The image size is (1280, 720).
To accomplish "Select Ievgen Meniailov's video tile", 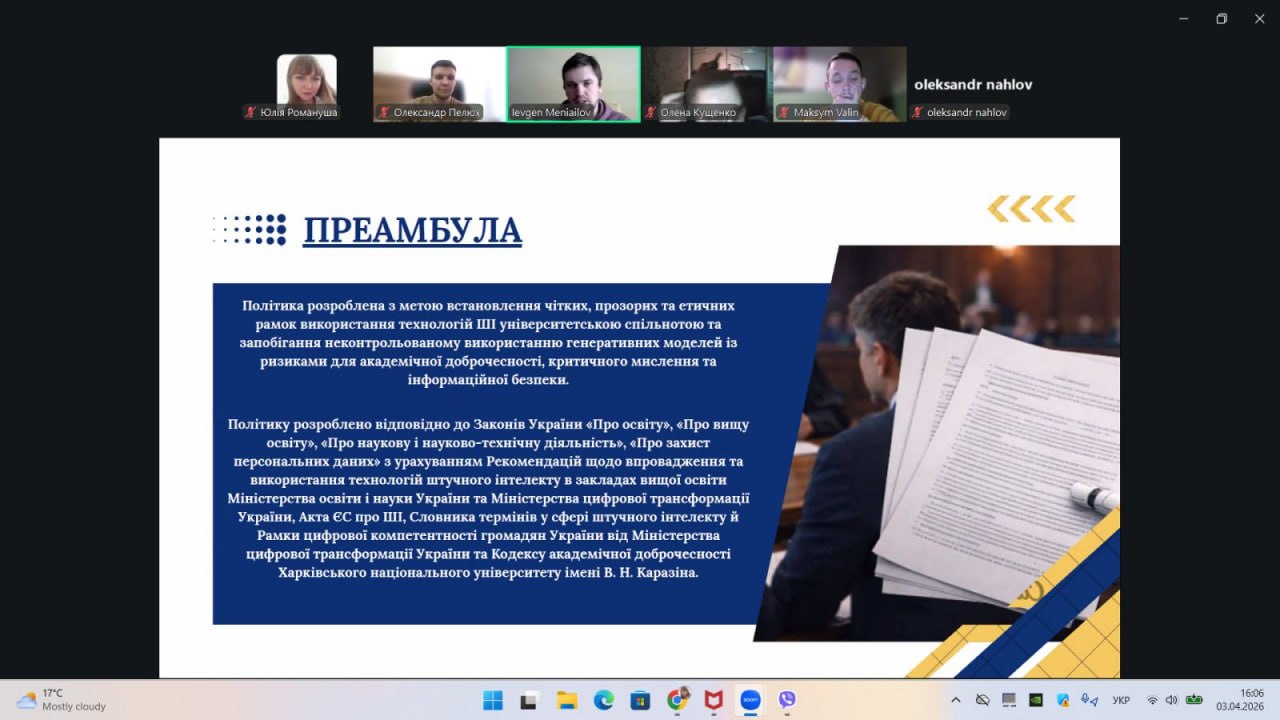I will pyautogui.click(x=573, y=84).
